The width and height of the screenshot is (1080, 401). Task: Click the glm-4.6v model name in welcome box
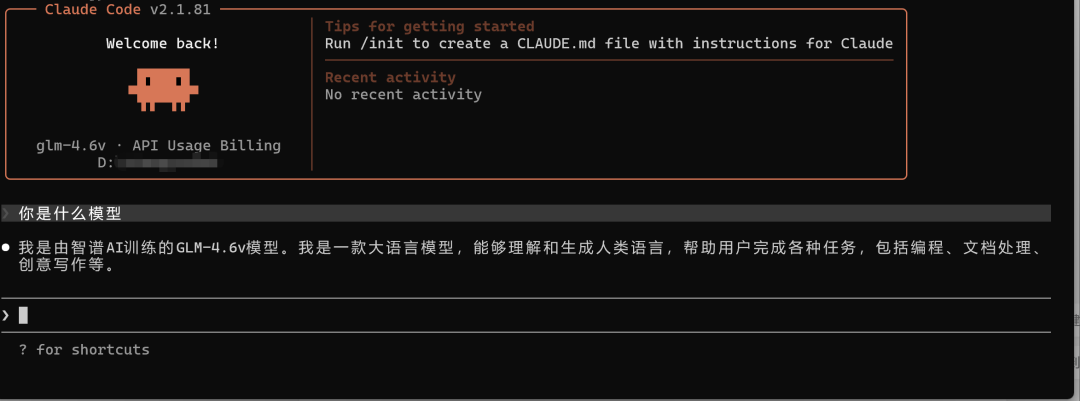[x=71, y=146]
